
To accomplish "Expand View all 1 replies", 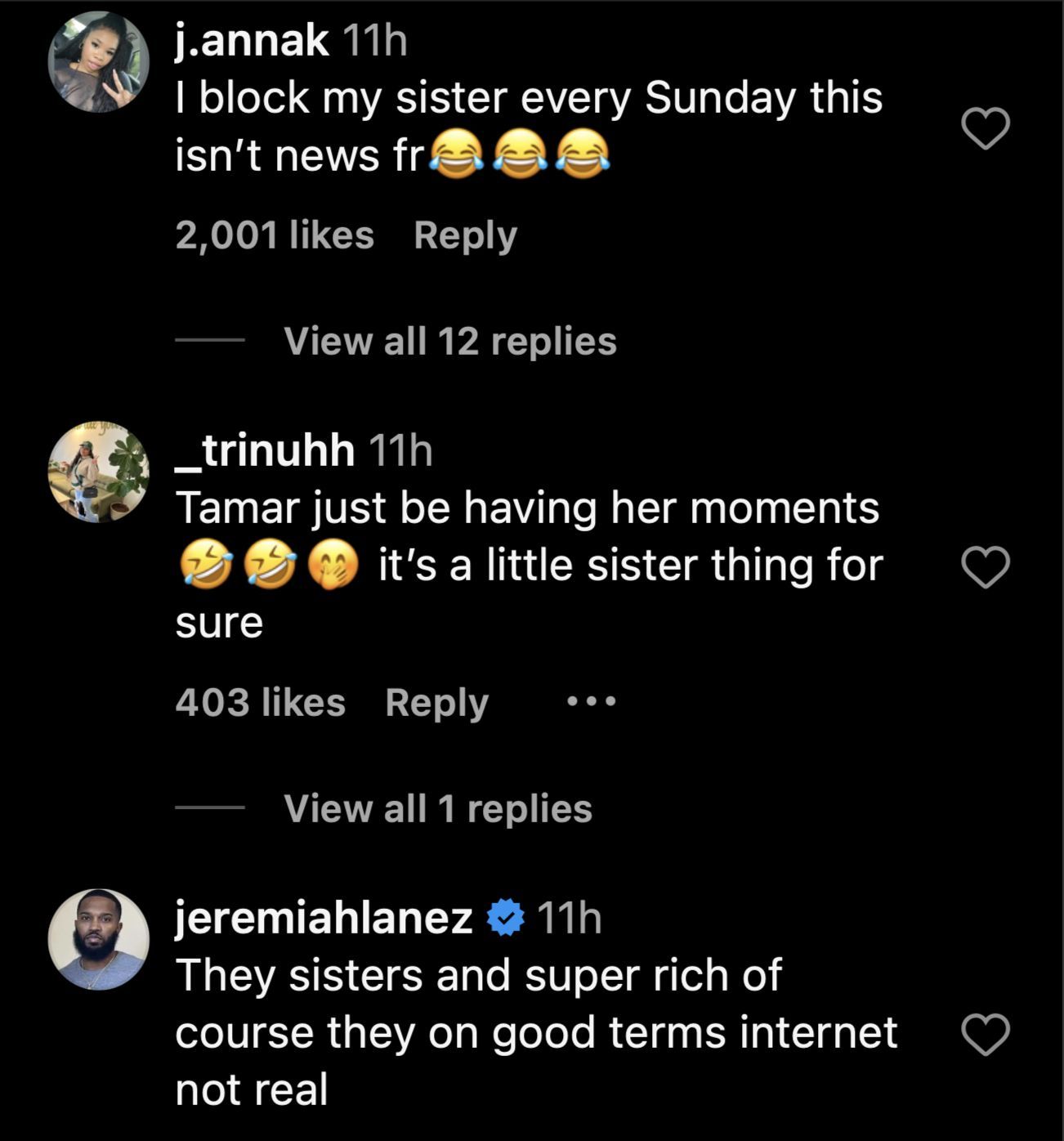I will (x=437, y=809).
